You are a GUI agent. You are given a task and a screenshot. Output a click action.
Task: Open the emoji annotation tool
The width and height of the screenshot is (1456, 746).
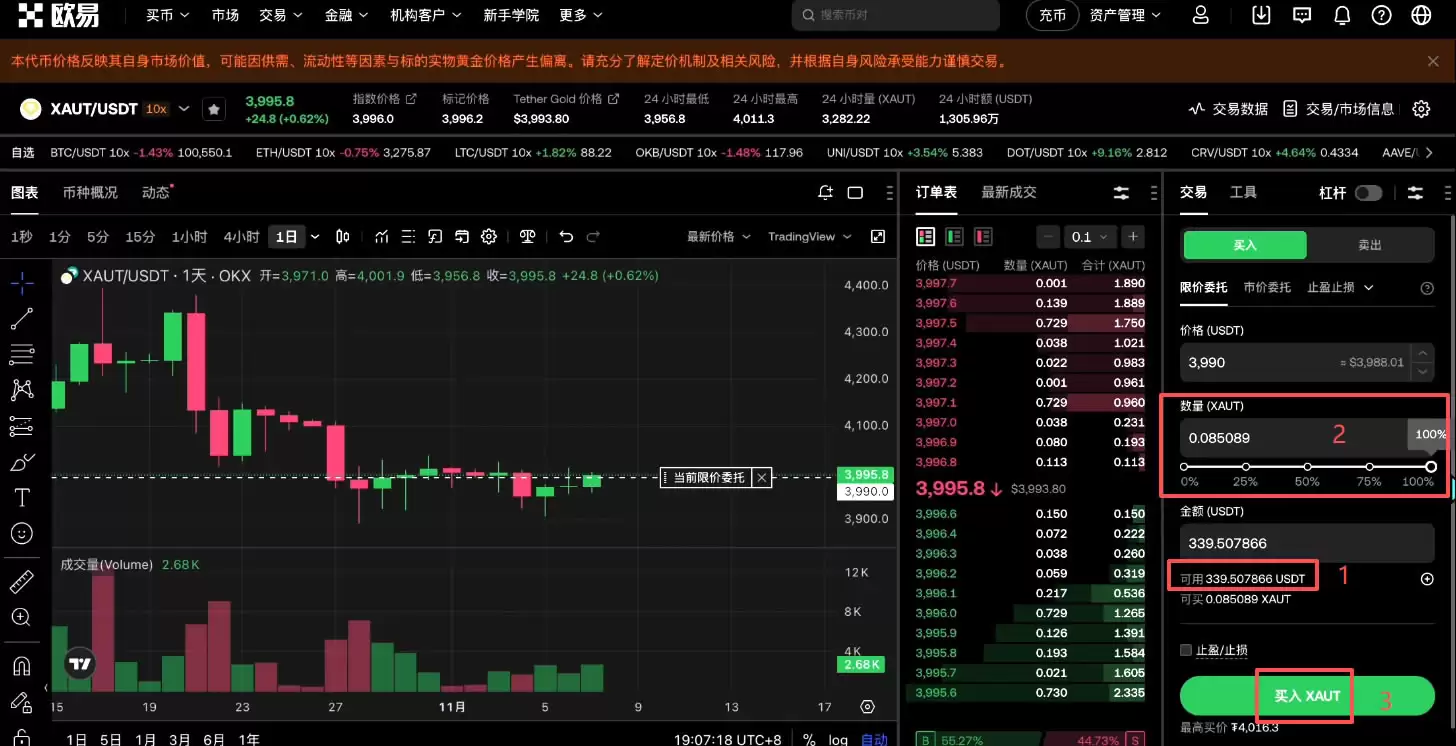[x=22, y=533]
